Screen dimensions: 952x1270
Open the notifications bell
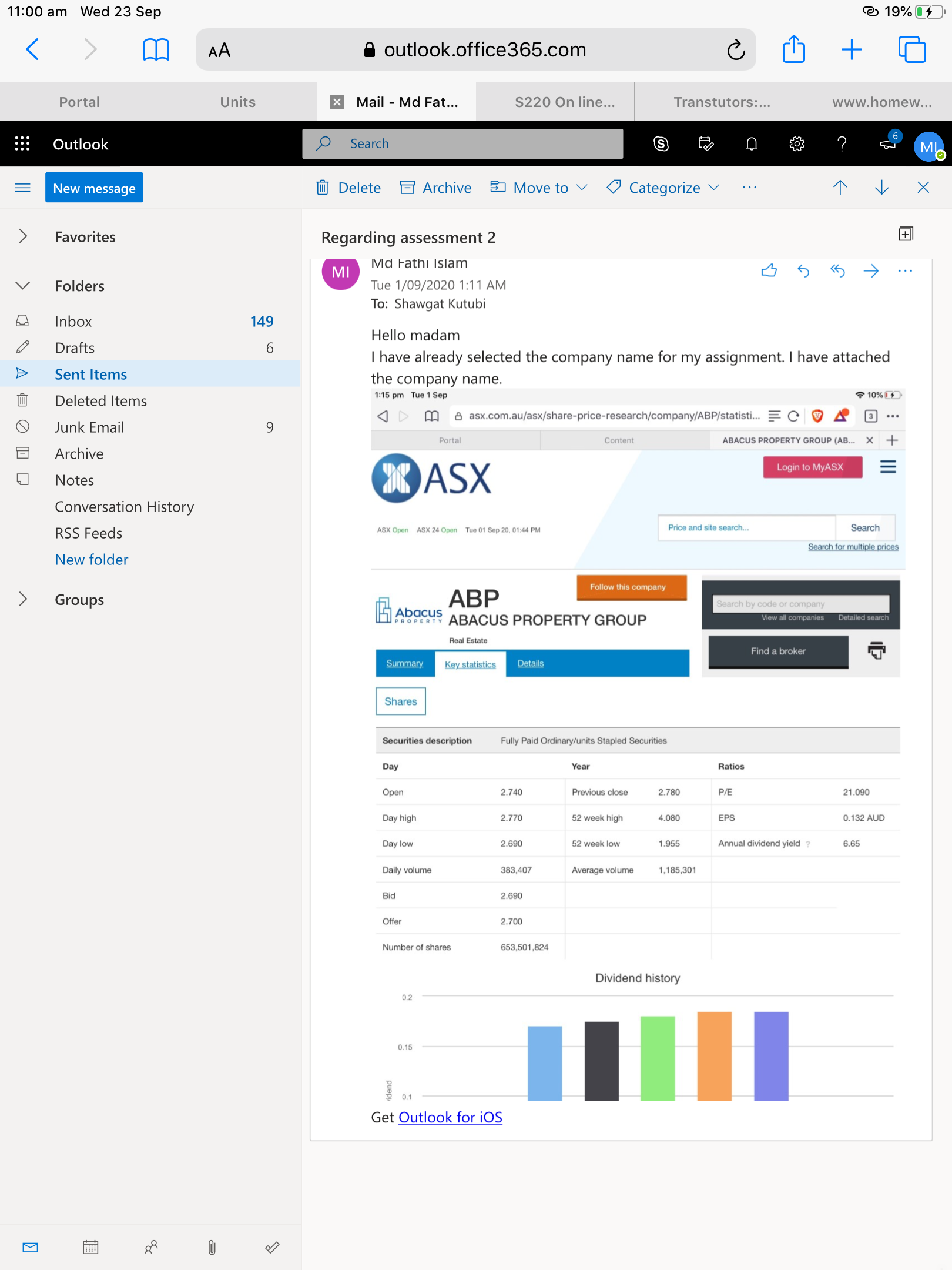point(752,144)
